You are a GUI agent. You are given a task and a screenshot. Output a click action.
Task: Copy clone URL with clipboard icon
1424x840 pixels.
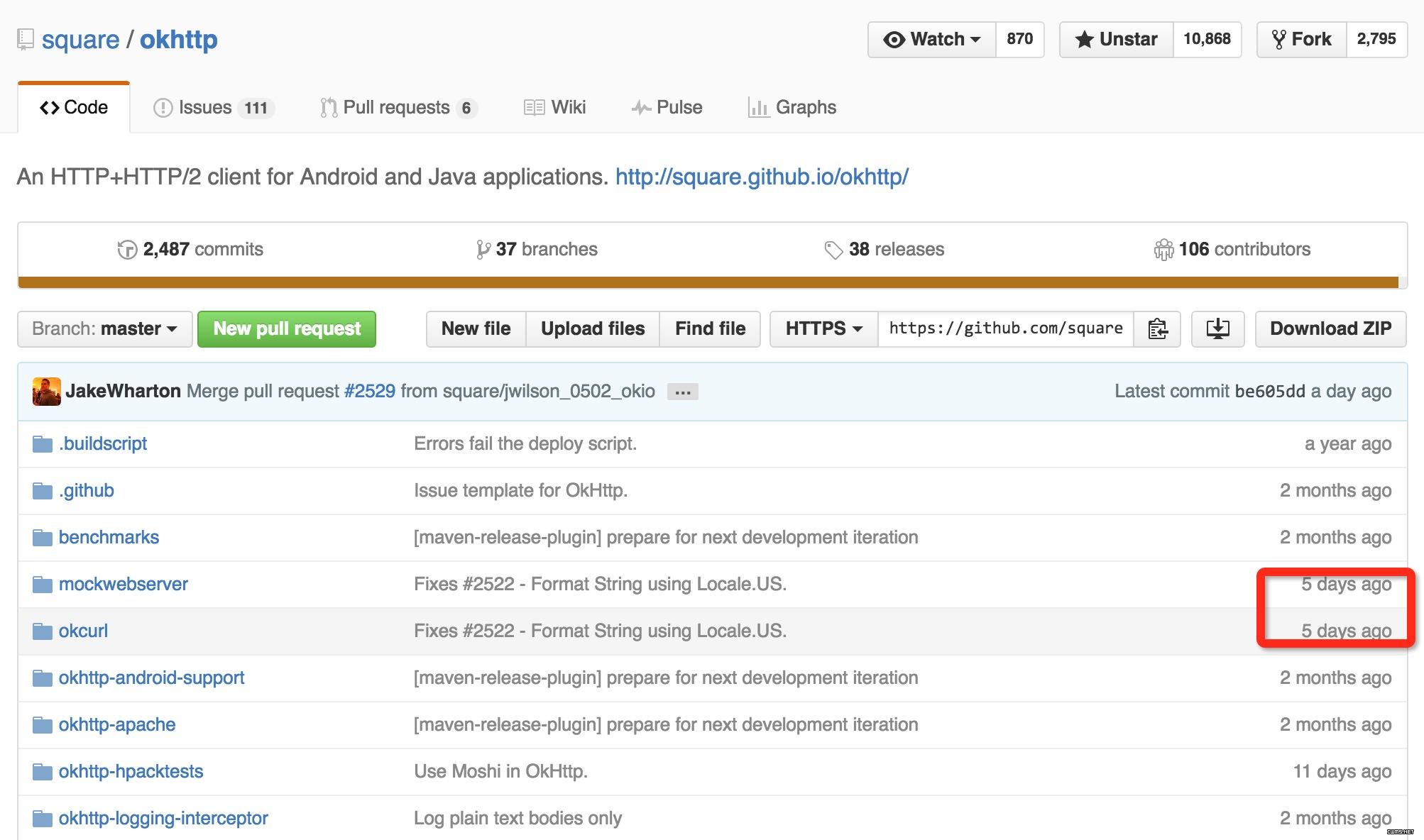1157,328
